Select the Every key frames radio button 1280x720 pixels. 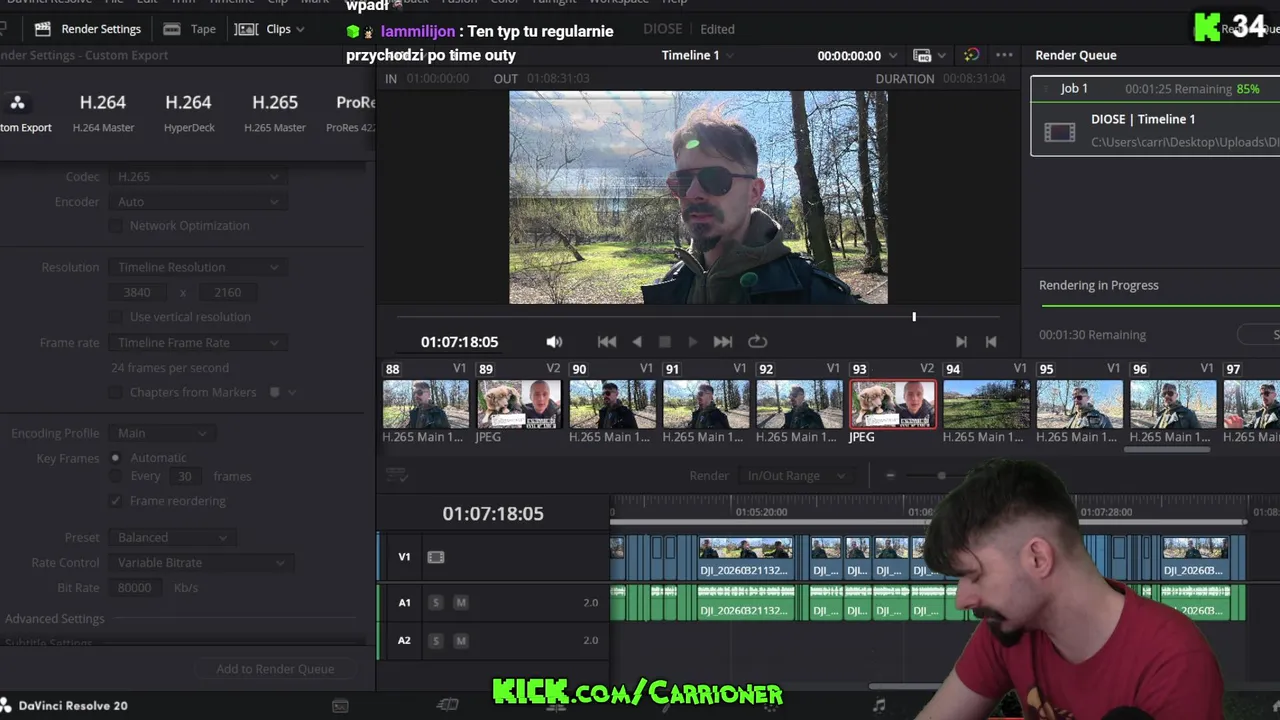coord(116,476)
